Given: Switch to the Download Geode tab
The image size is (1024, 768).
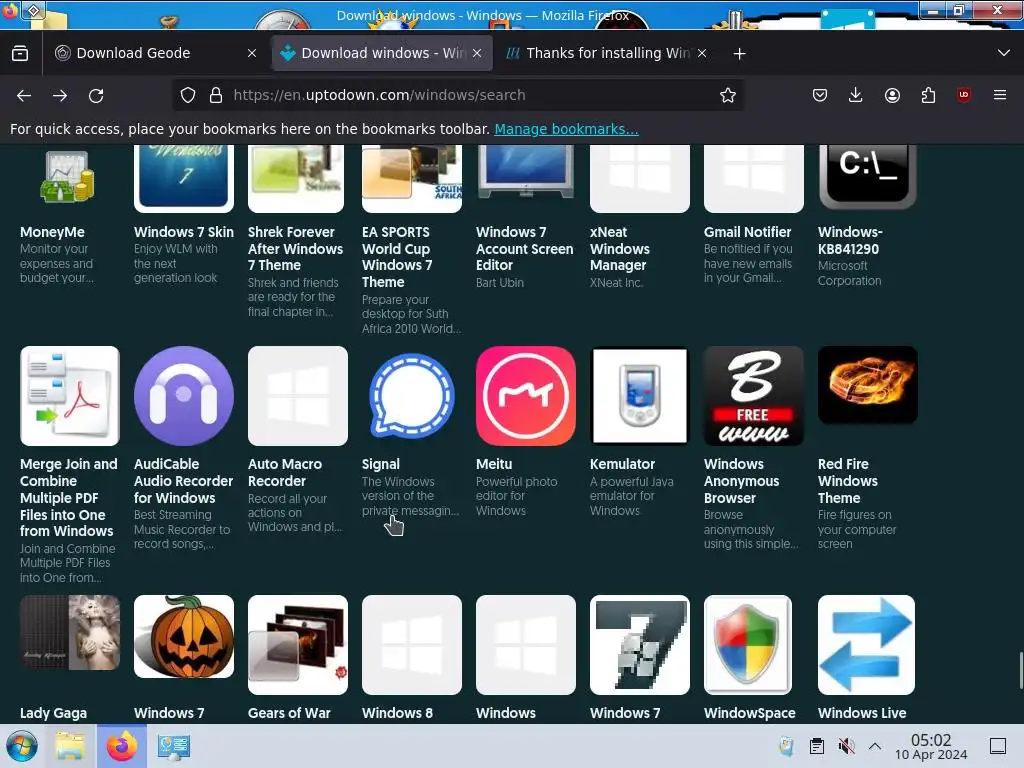Looking at the screenshot, I should click(x=157, y=54).
